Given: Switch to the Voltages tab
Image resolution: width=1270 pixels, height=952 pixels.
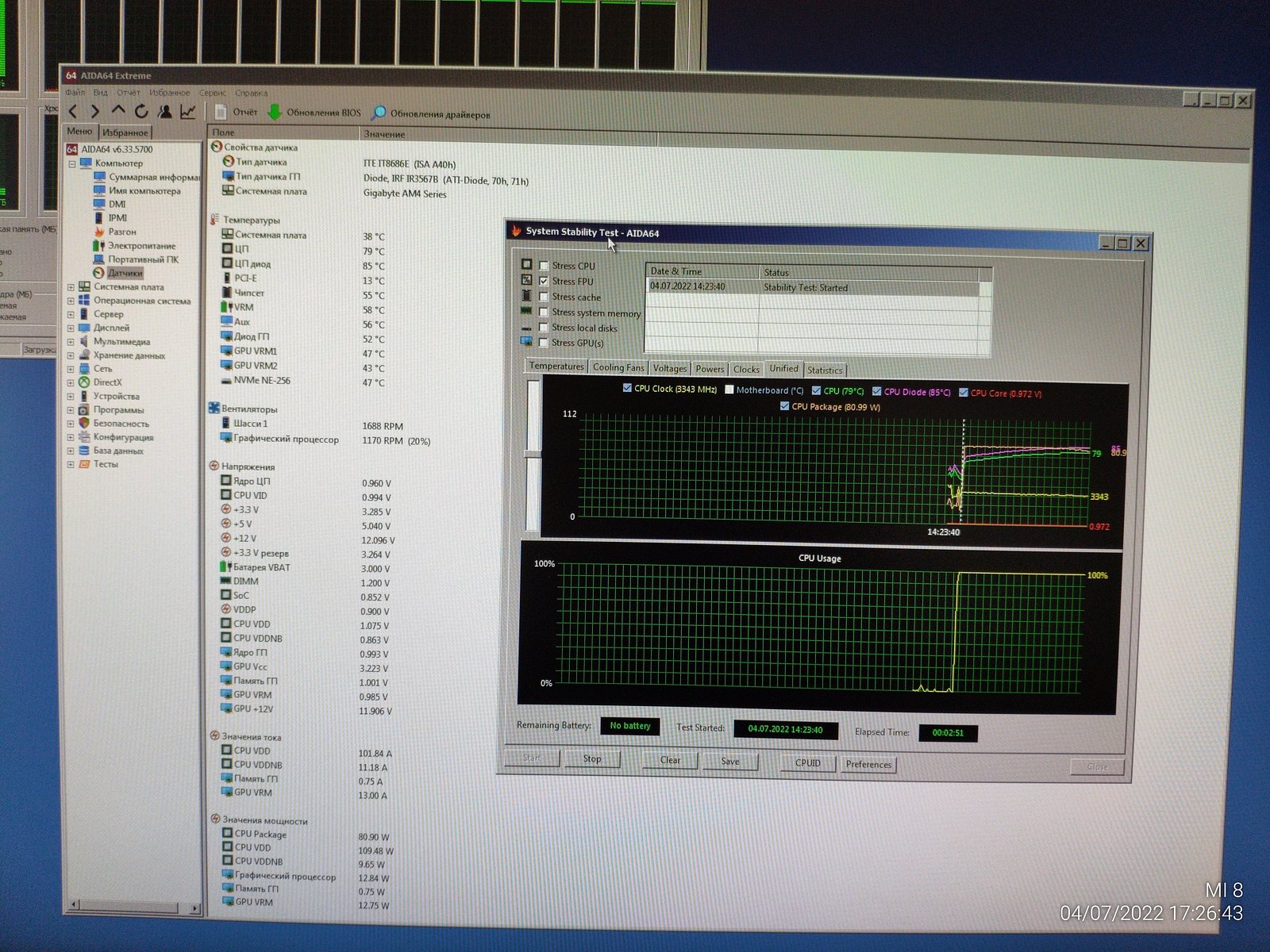Looking at the screenshot, I should click(x=670, y=368).
